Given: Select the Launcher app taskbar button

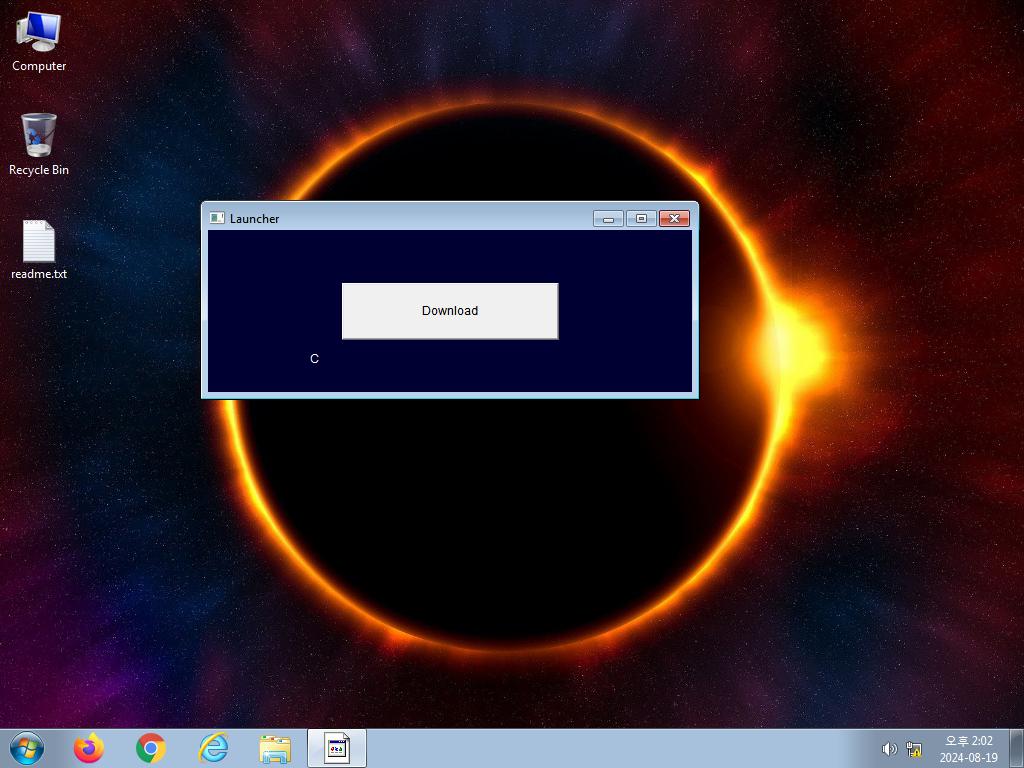Looking at the screenshot, I should 337,748.
